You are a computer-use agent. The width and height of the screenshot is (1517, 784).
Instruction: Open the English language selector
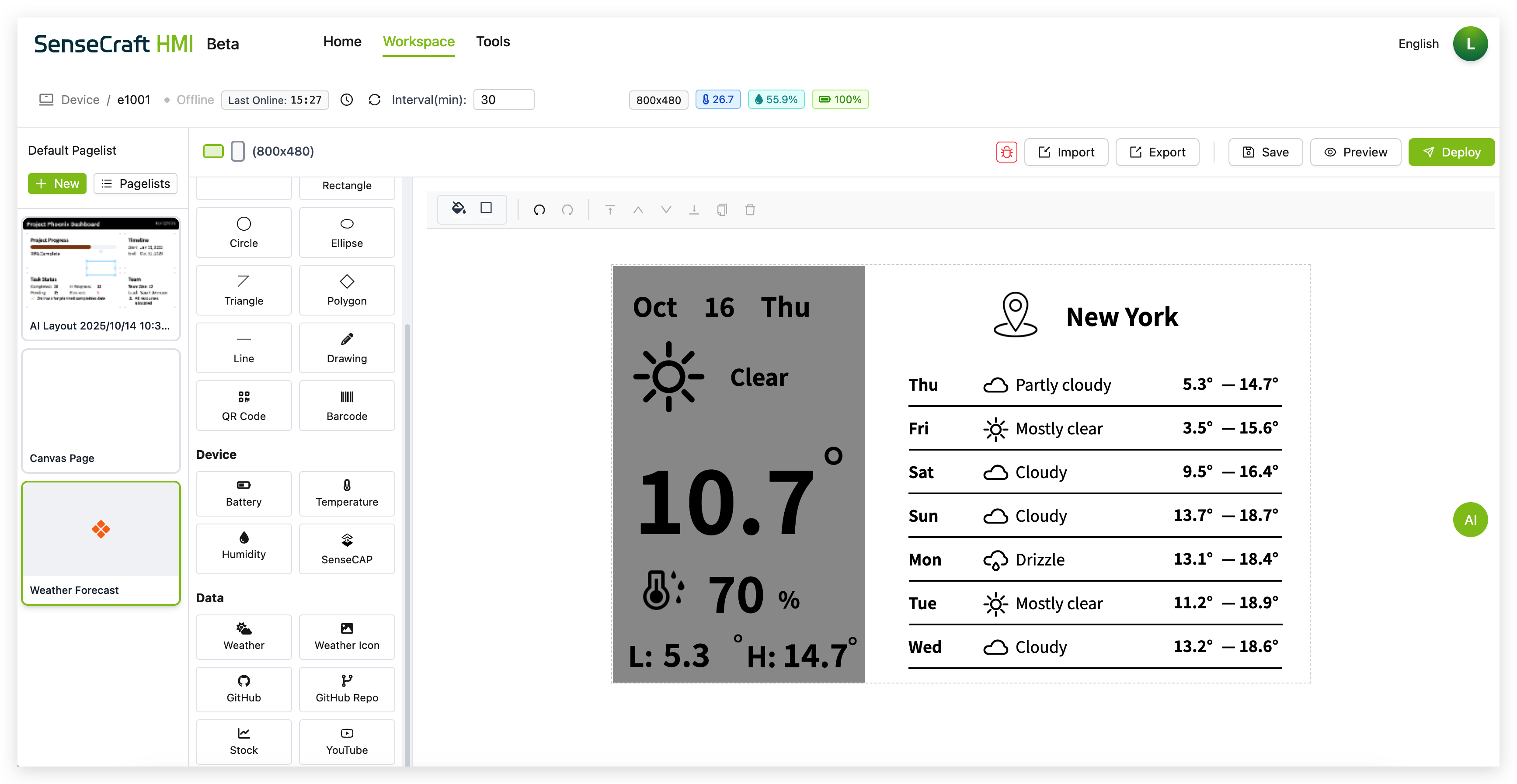[x=1418, y=44]
